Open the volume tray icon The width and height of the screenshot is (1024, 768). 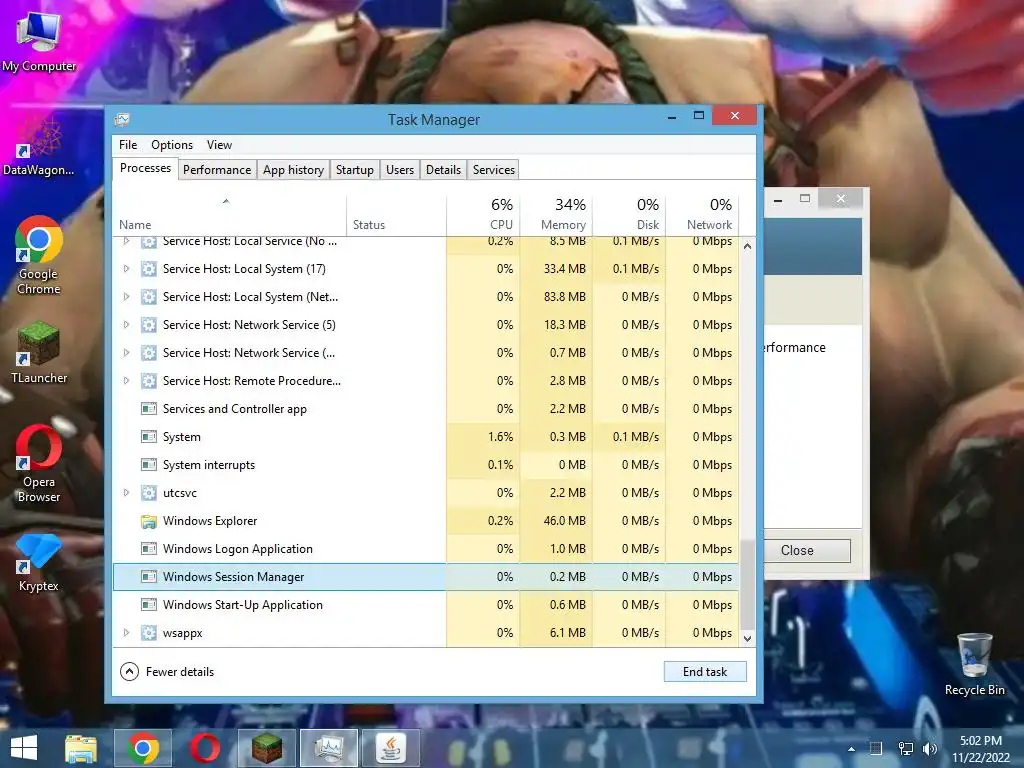coord(930,748)
